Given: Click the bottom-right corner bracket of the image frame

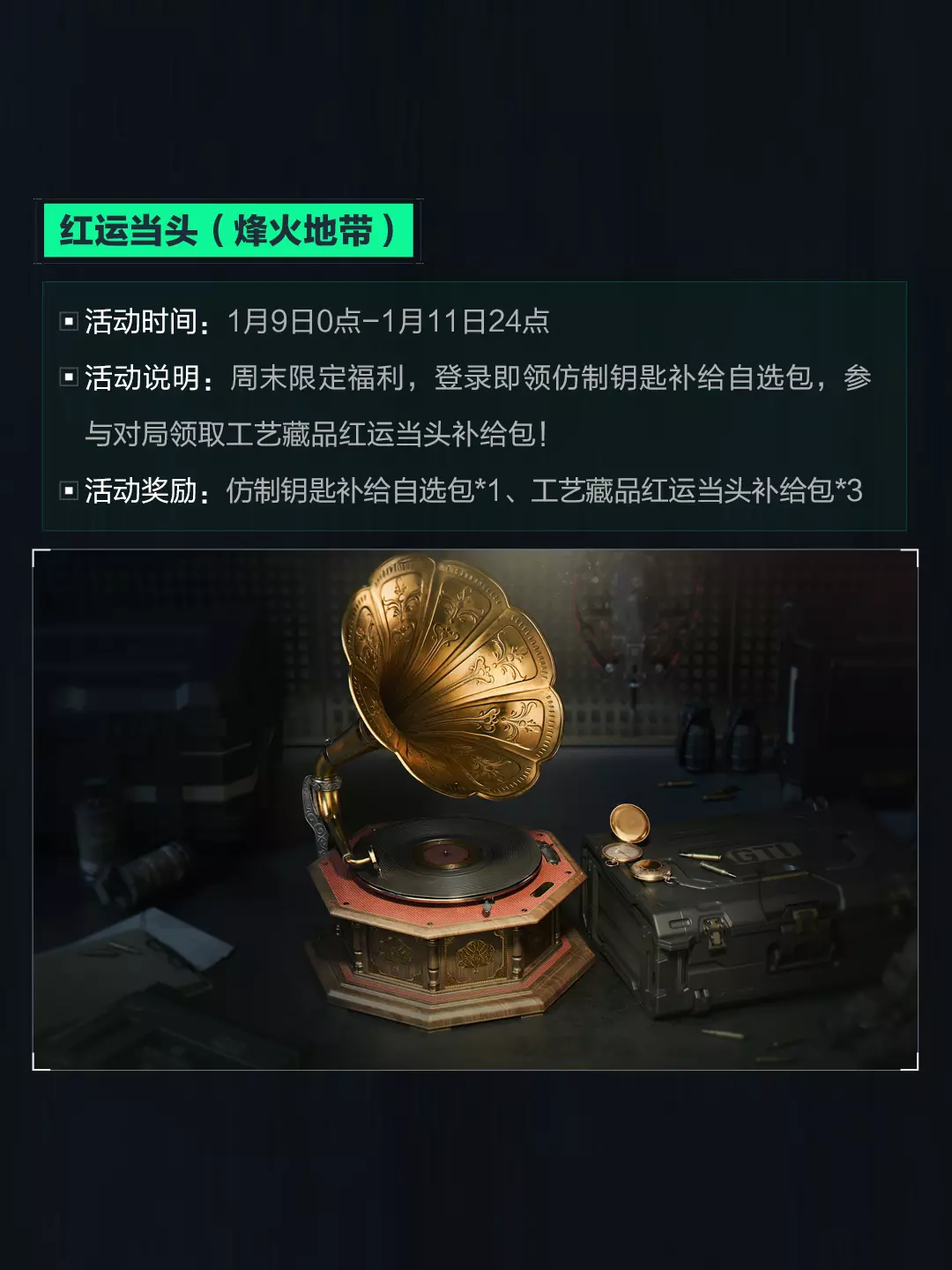Looking at the screenshot, I should point(911,1063).
